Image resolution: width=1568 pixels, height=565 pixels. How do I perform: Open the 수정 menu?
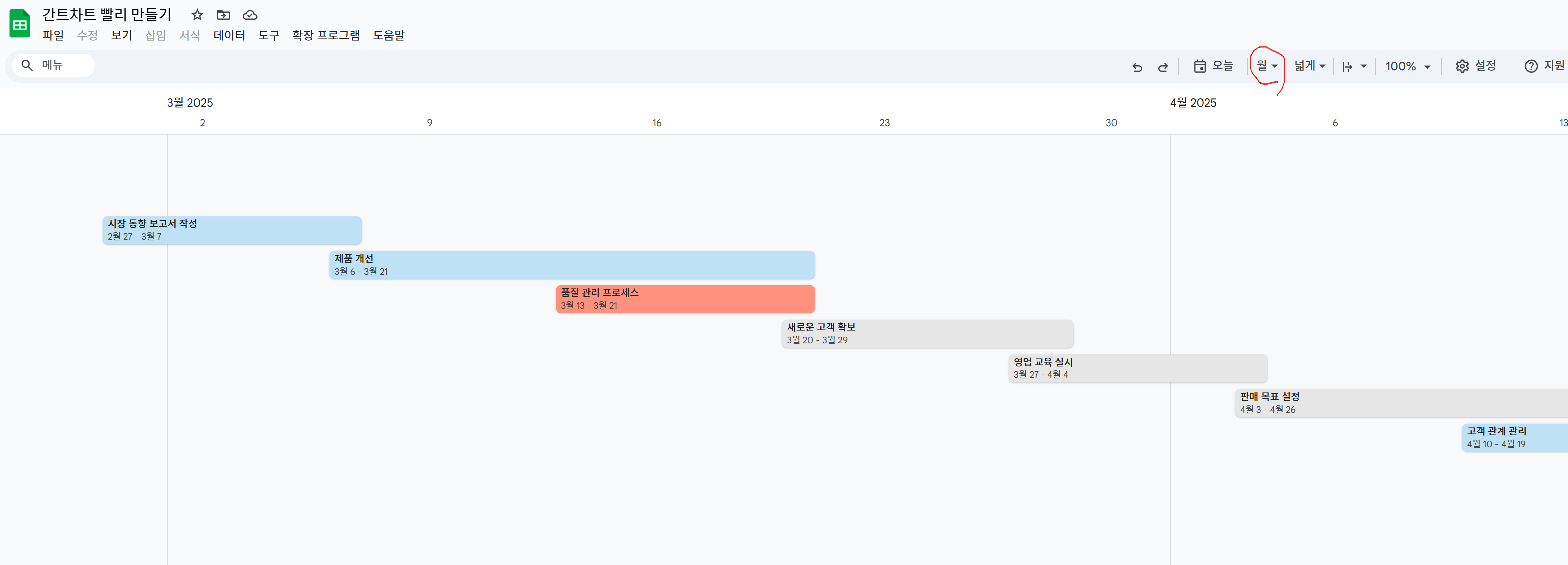[x=87, y=35]
